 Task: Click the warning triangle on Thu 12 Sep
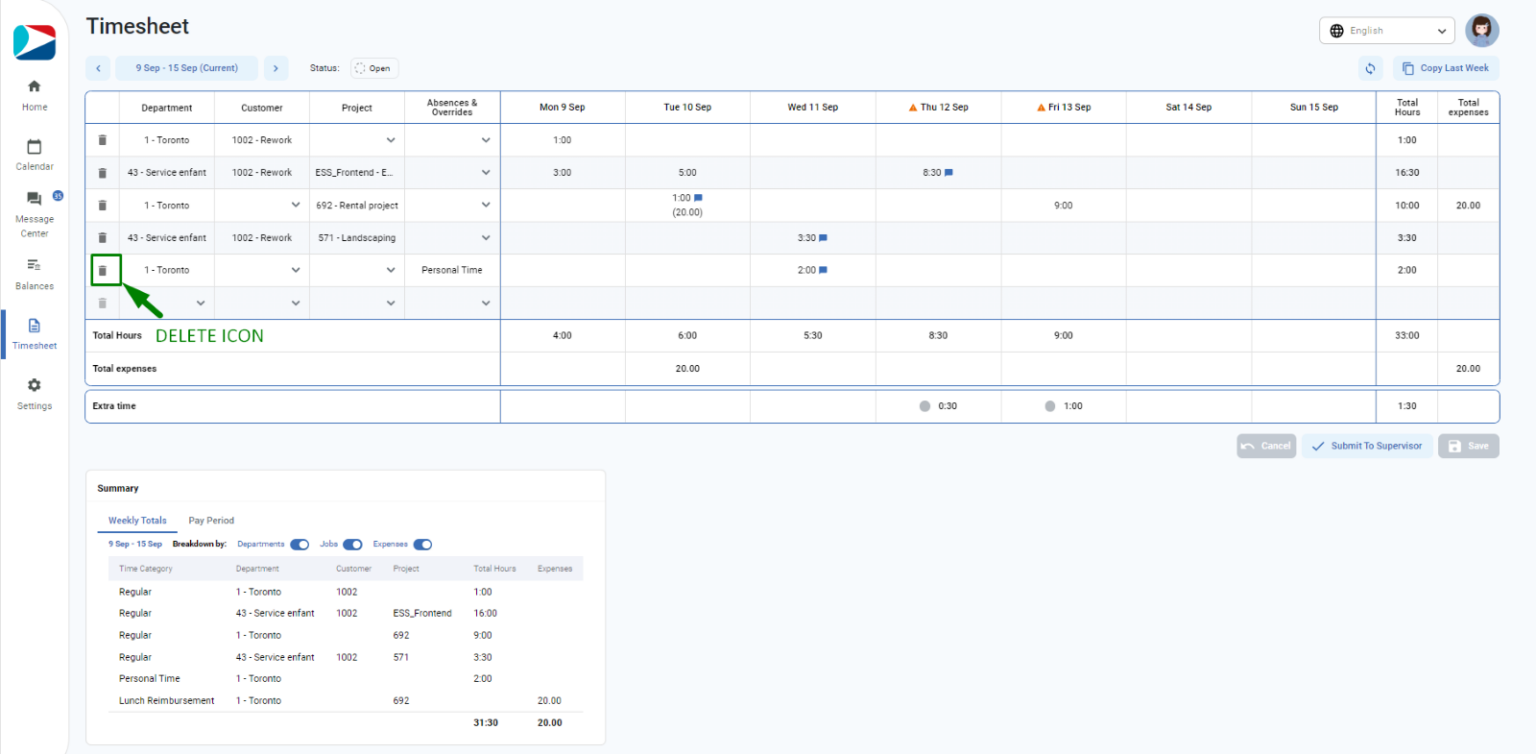click(x=913, y=107)
